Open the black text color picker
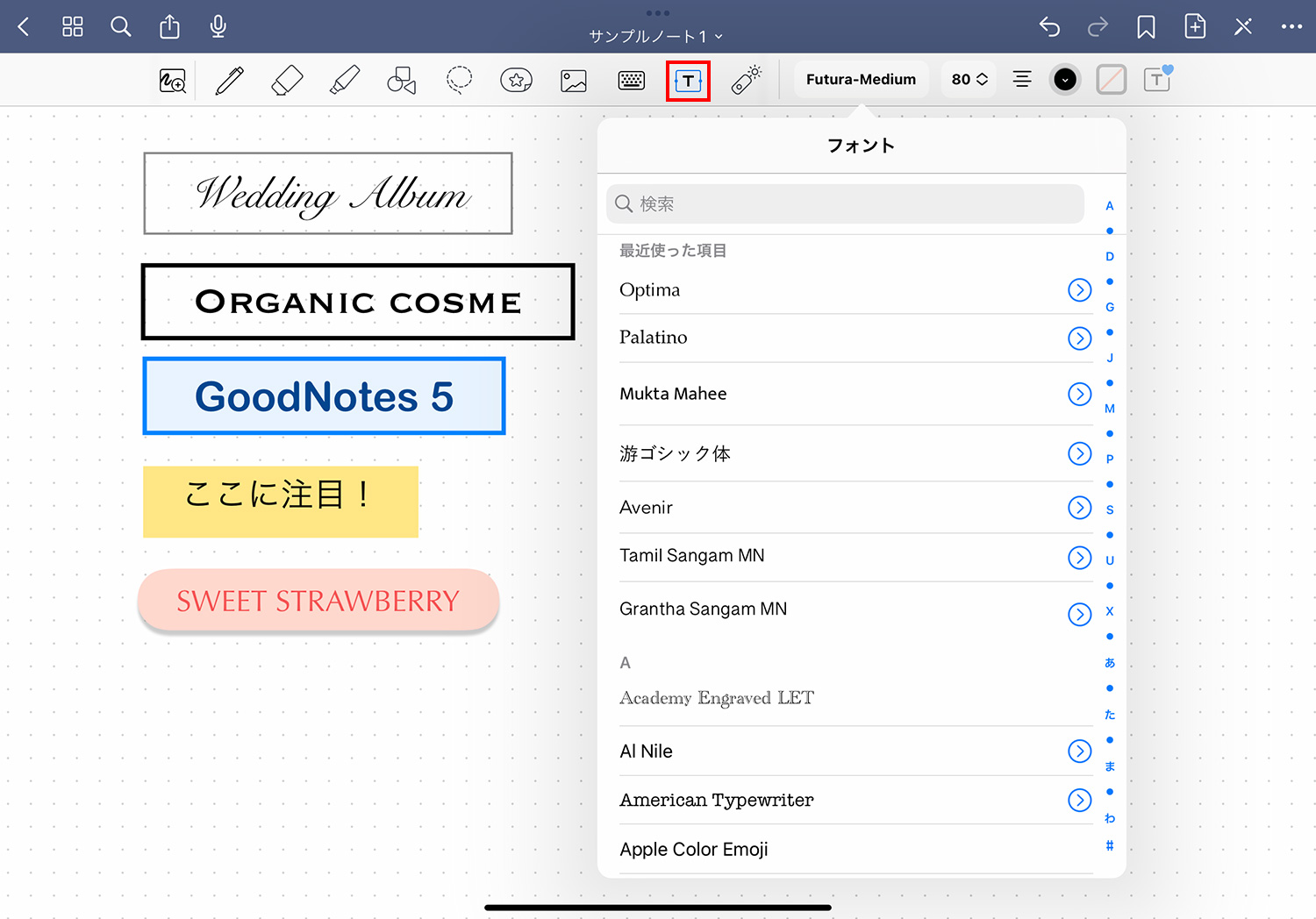Viewport: 1316px width, 919px height. click(x=1065, y=80)
